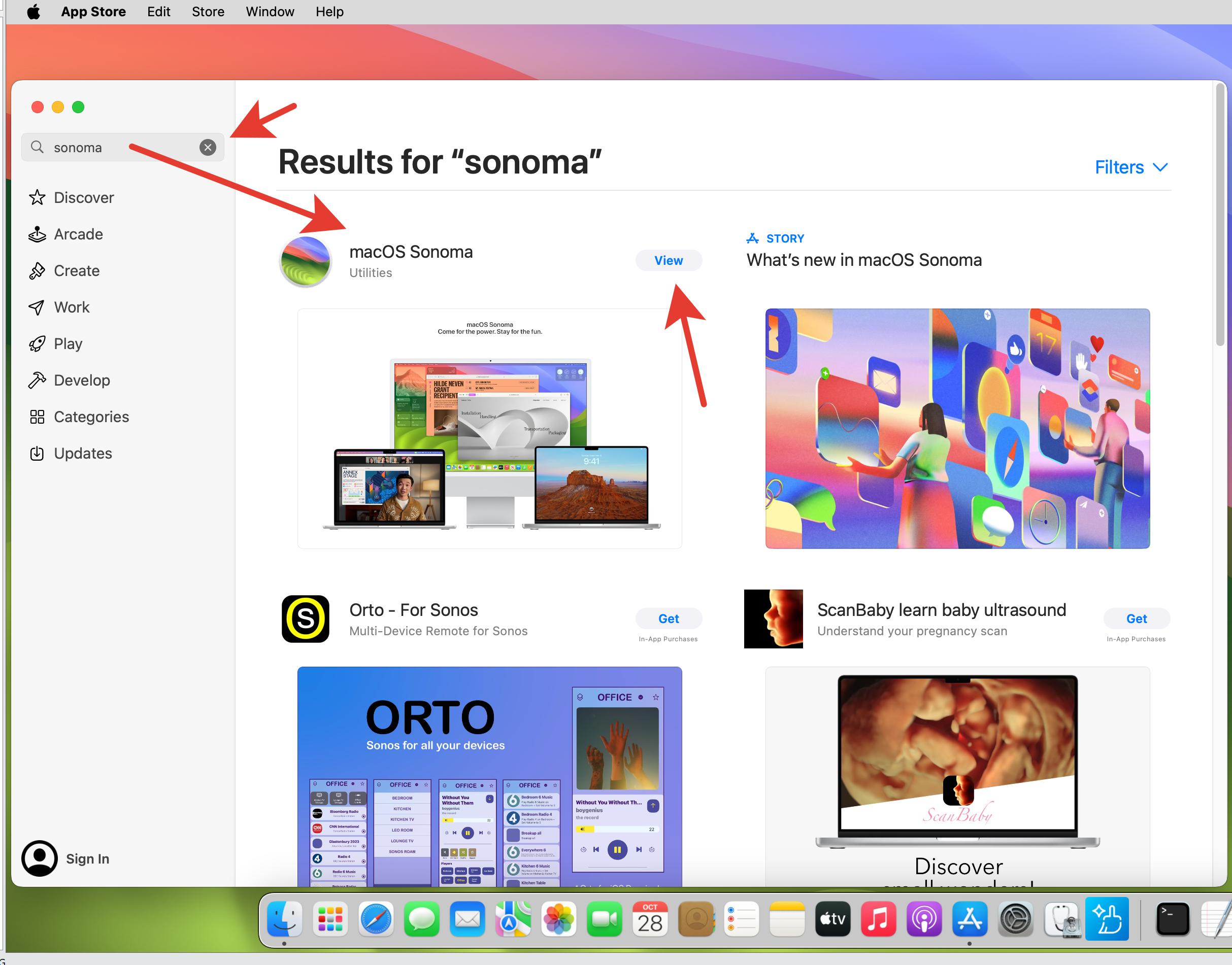Screen dimensions: 1232x965
Task: Open Photos from the Dock
Action: [559, 919]
